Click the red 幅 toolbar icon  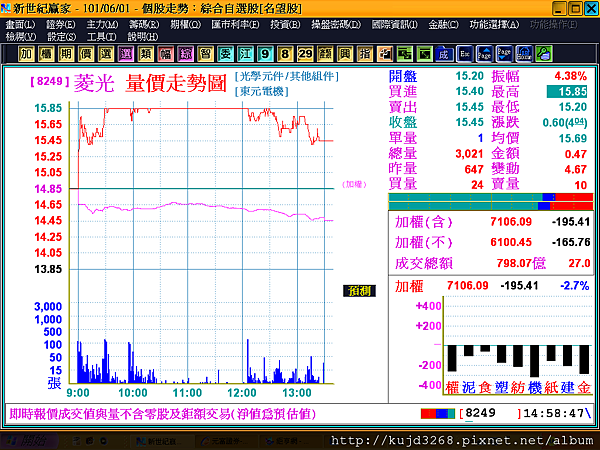(x=165, y=54)
